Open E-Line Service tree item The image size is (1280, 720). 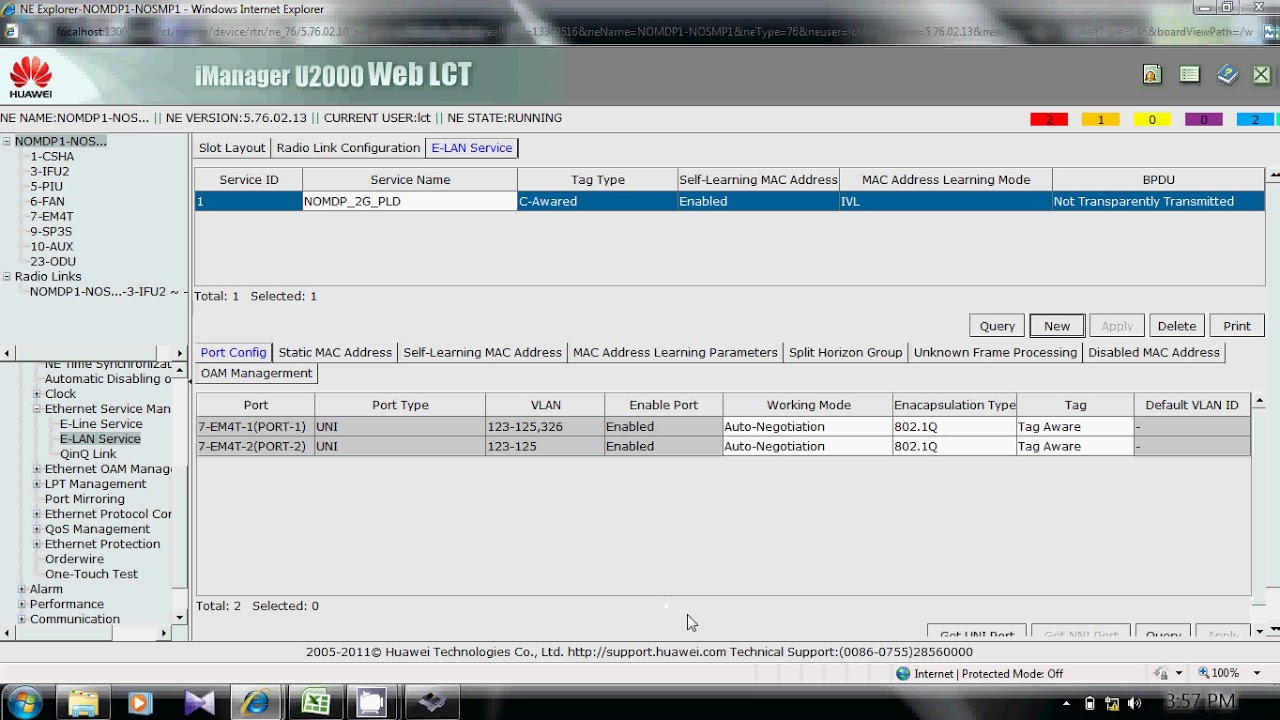coord(101,424)
